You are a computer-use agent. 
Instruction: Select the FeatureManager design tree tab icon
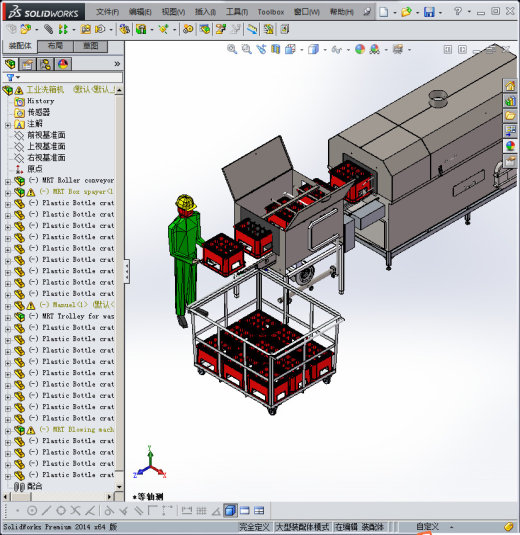pyautogui.click(x=10, y=64)
